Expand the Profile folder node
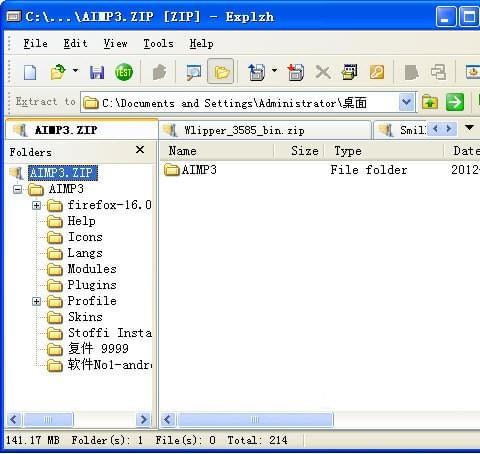The height and width of the screenshot is (454, 480). (x=36, y=301)
